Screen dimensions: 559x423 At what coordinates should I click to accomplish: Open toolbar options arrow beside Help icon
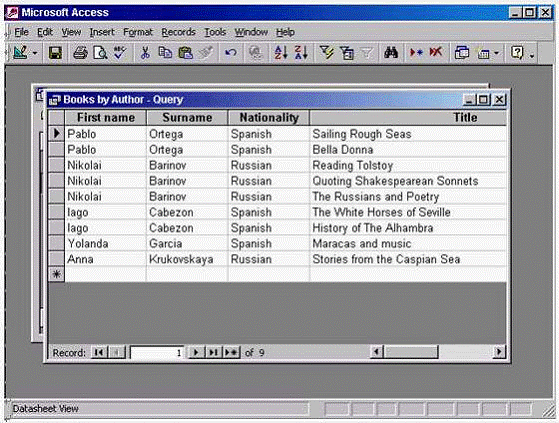[x=532, y=55]
